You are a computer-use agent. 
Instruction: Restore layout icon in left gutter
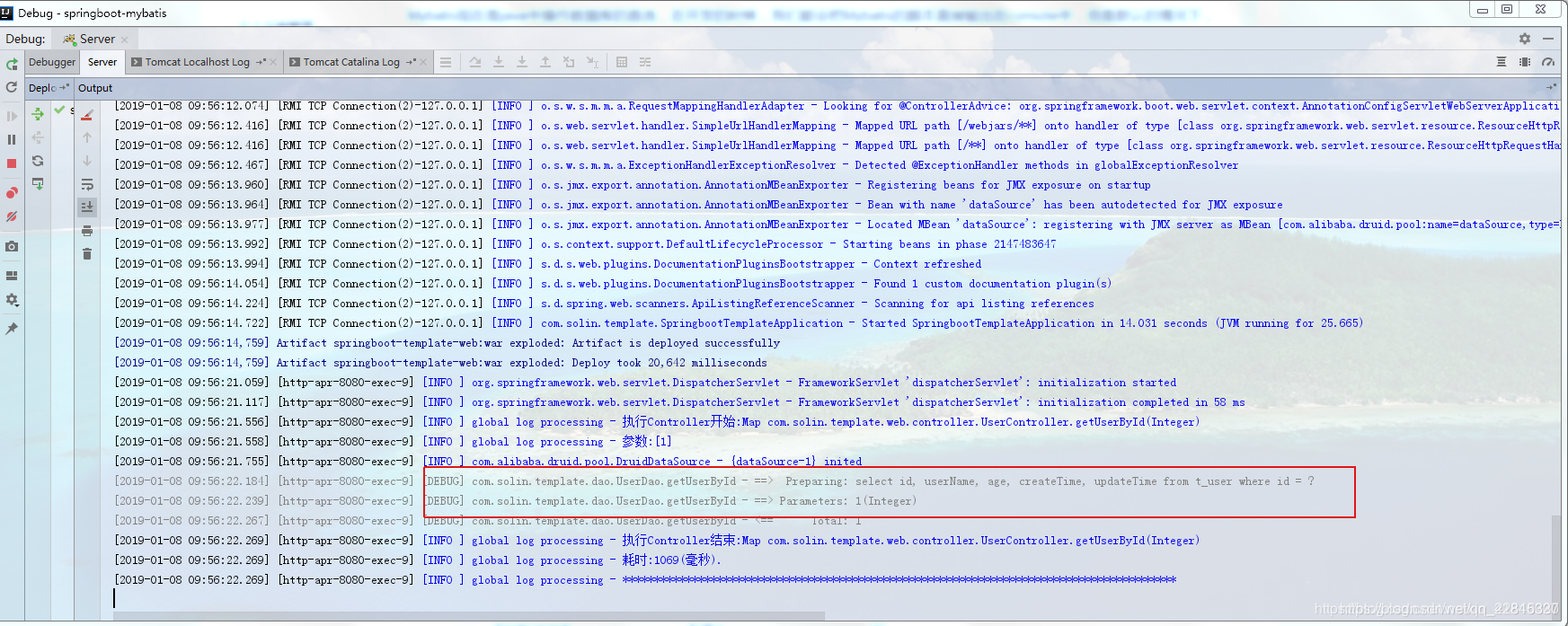click(x=12, y=276)
